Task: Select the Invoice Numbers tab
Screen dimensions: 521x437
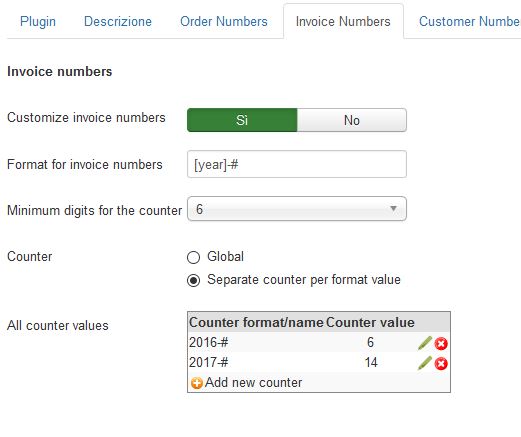Action: (x=343, y=21)
